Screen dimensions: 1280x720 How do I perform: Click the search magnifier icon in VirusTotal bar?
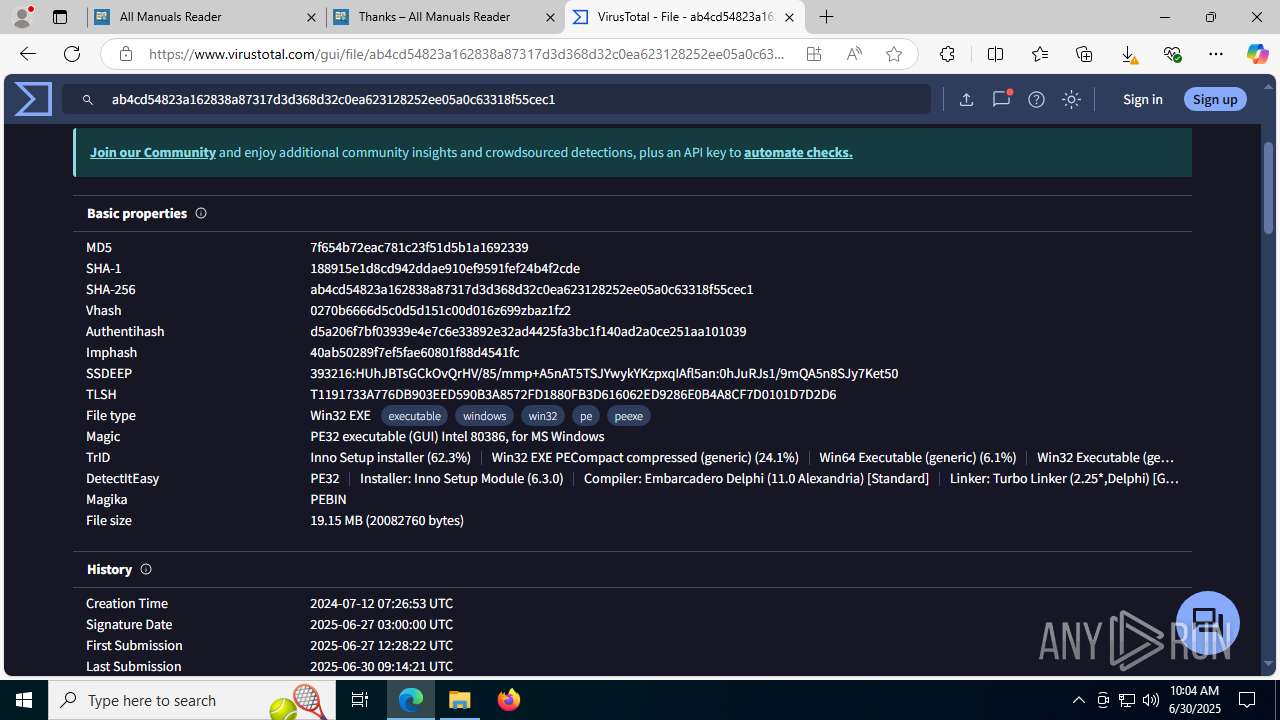(x=88, y=100)
